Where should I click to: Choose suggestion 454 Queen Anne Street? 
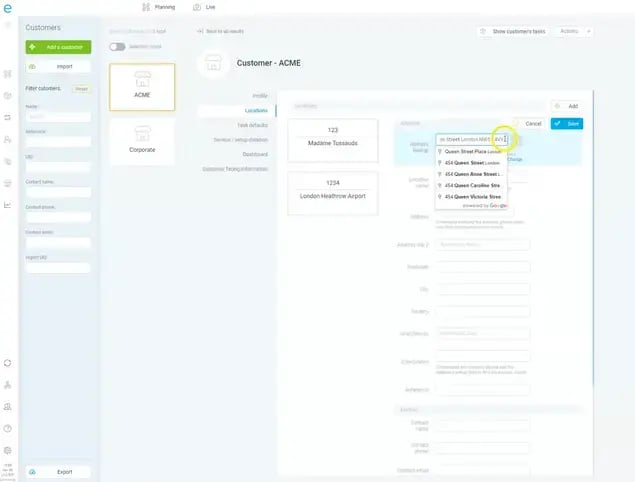click(x=472, y=174)
